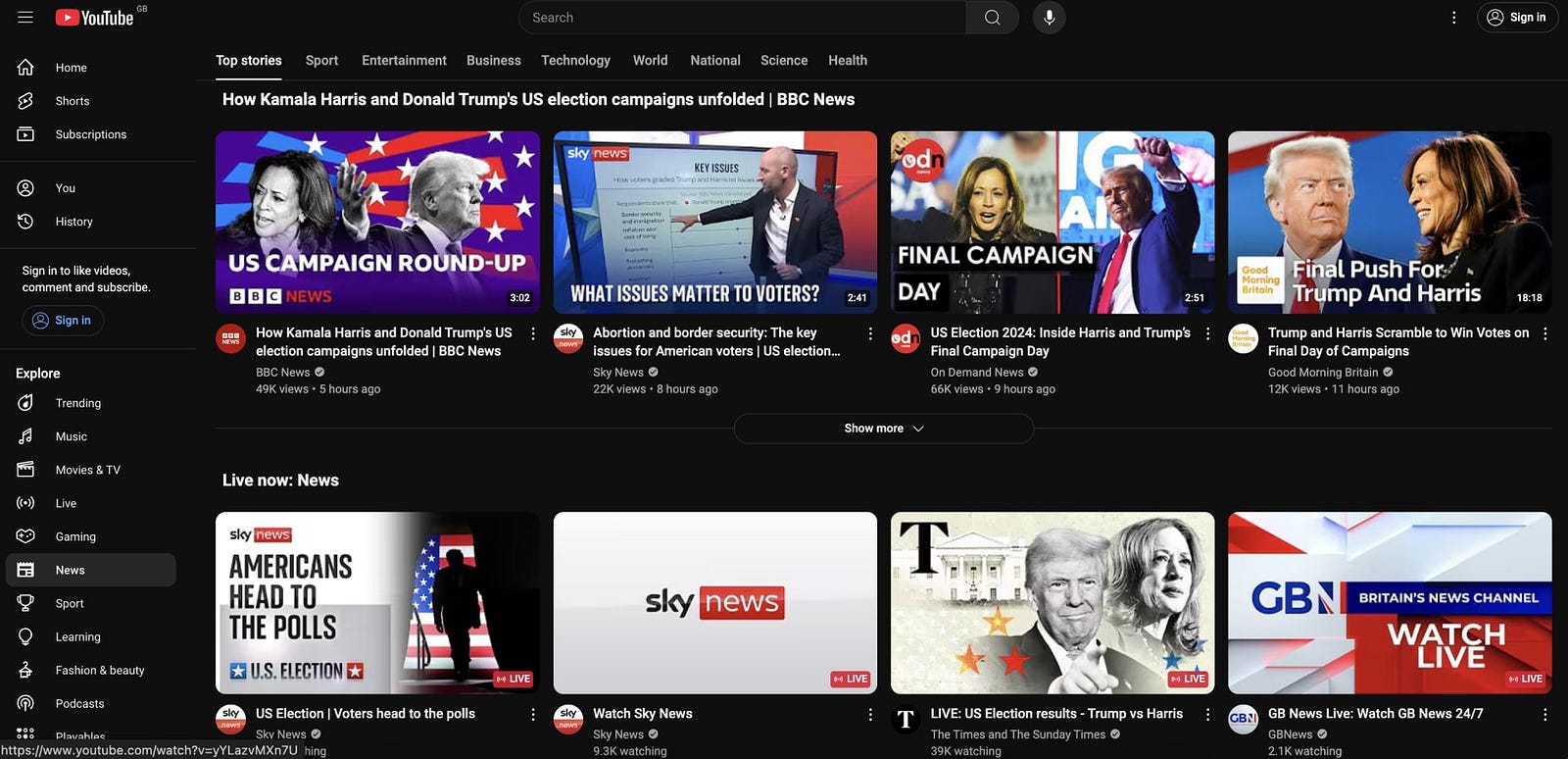Click the You profile icon
Viewport: 1568px width, 759px height.
click(25, 188)
